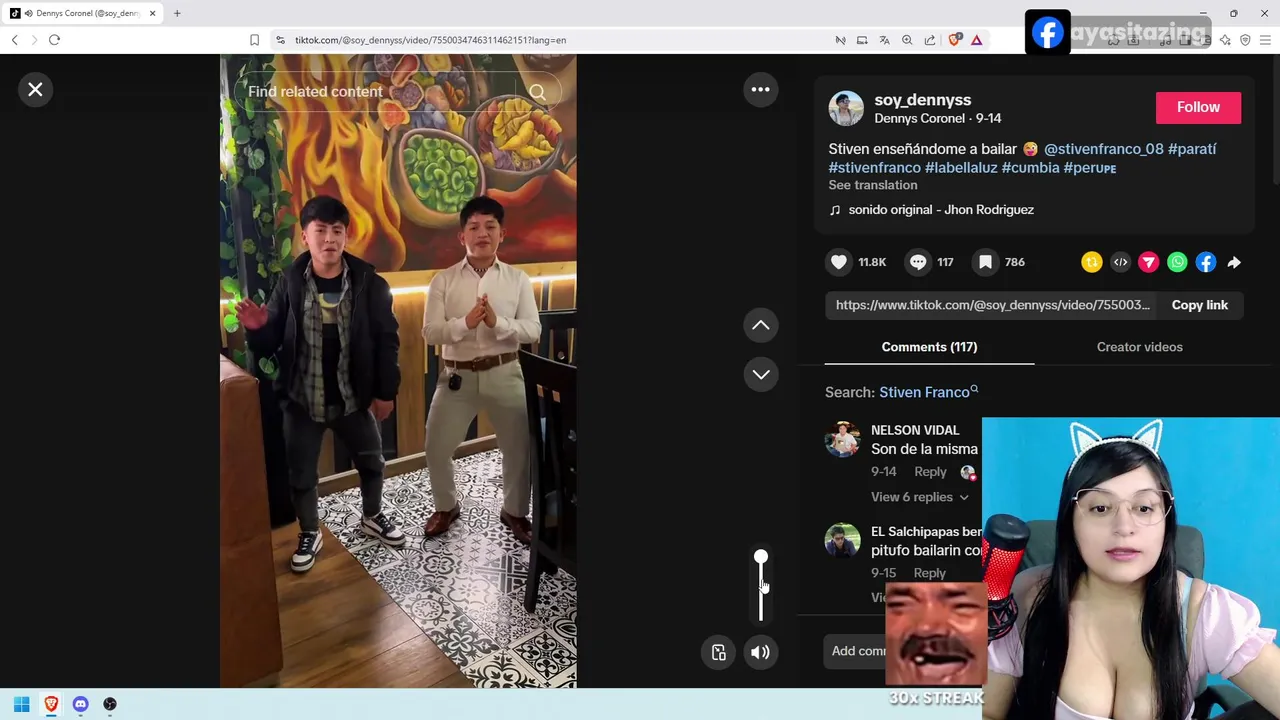Reply to EL Salchipapas comment
This screenshot has height=720, width=1280.
(x=929, y=573)
